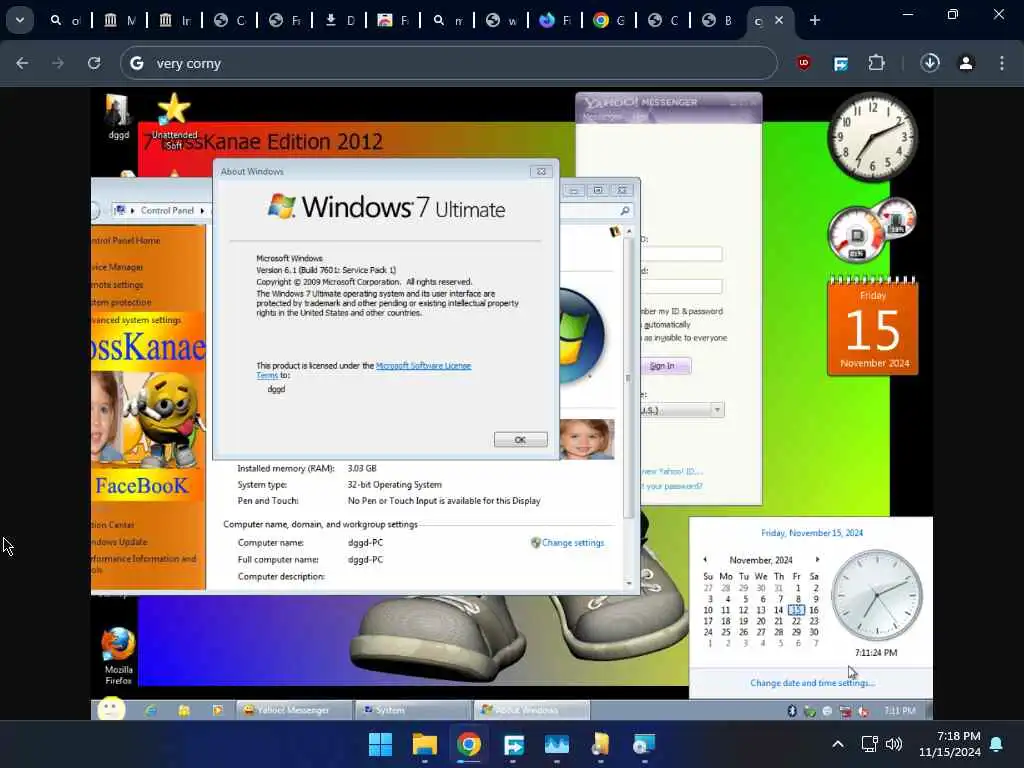
Task: Open Chrome on the Windows 11 taskbar
Action: click(x=469, y=744)
